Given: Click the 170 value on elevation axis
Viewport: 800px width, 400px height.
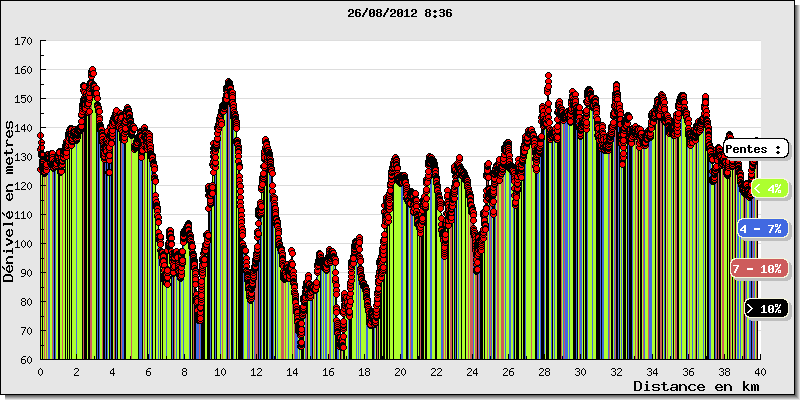Looking at the screenshot, I should pos(24,41).
